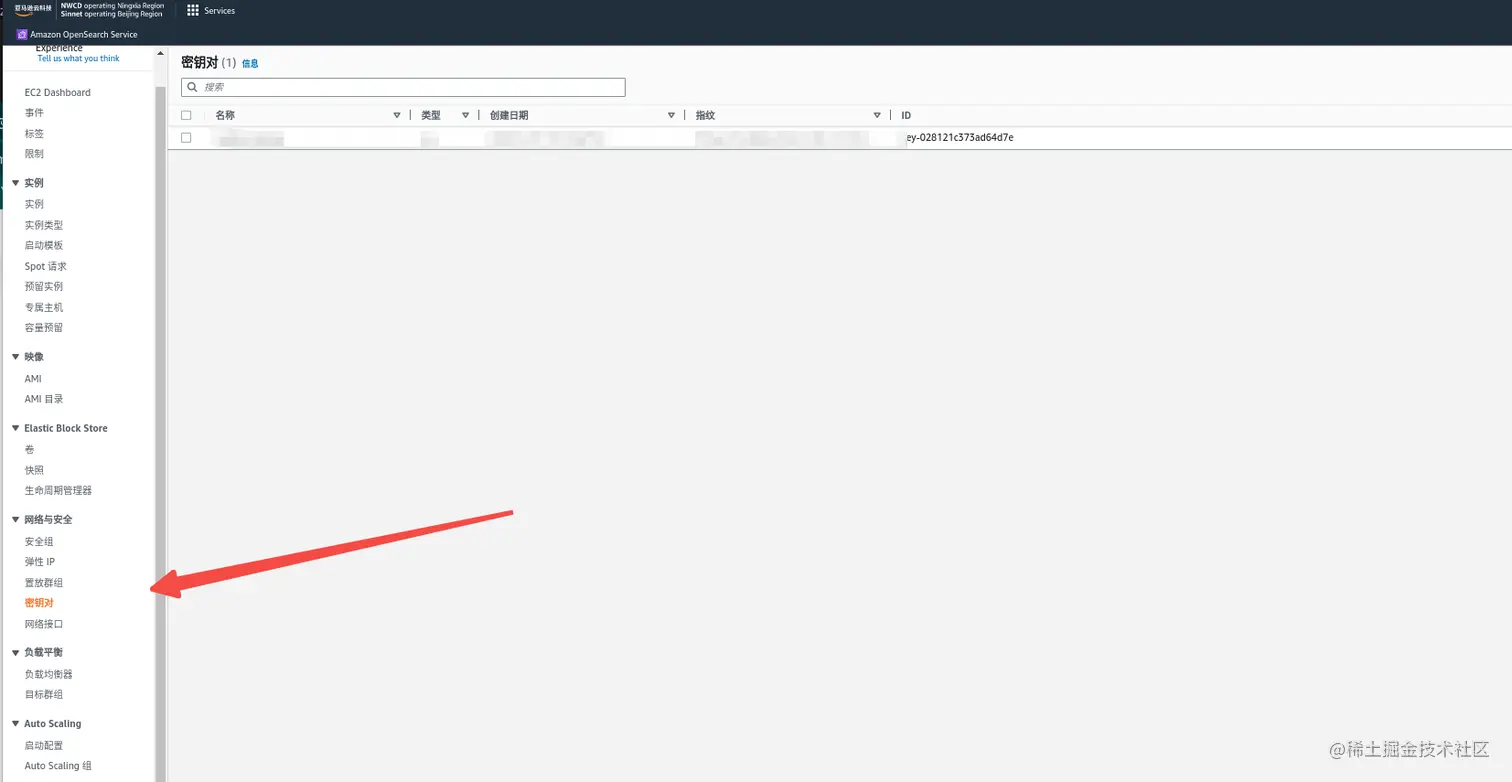Open 标签 in the sidebar

[x=34, y=133]
